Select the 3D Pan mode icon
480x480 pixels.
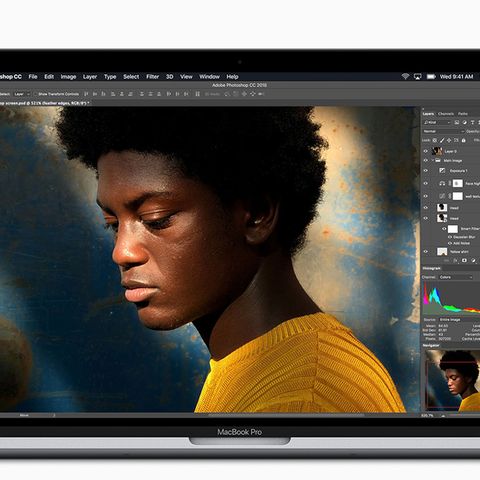coord(244,94)
